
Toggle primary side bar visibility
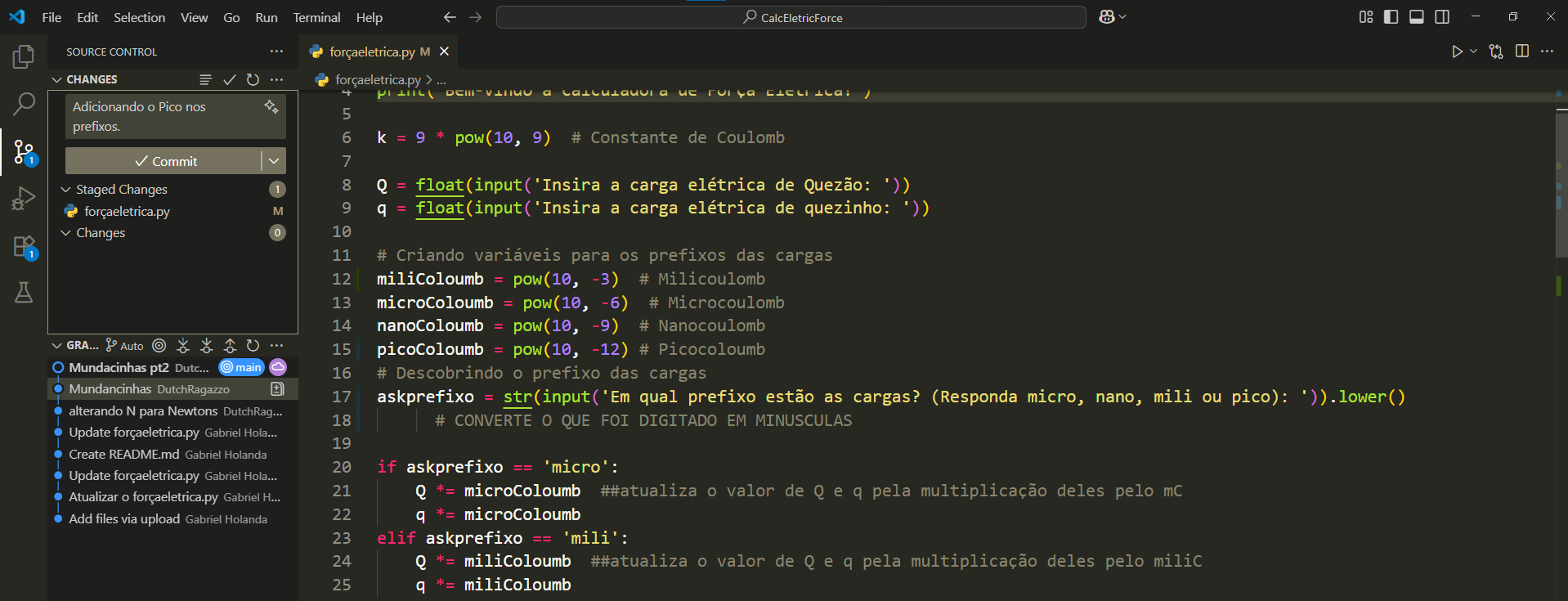tap(1391, 17)
